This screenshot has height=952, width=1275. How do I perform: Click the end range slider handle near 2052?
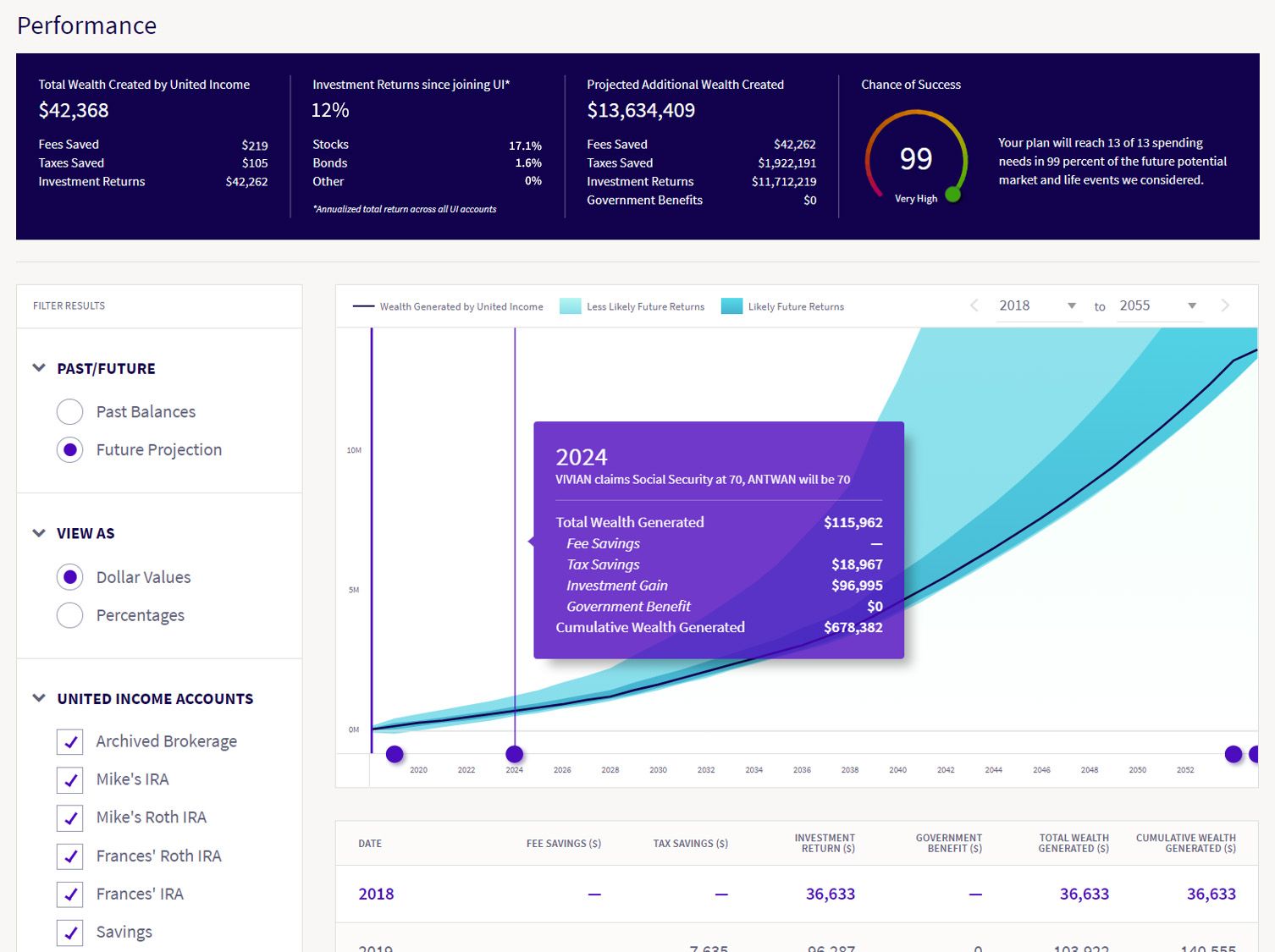tap(1234, 754)
